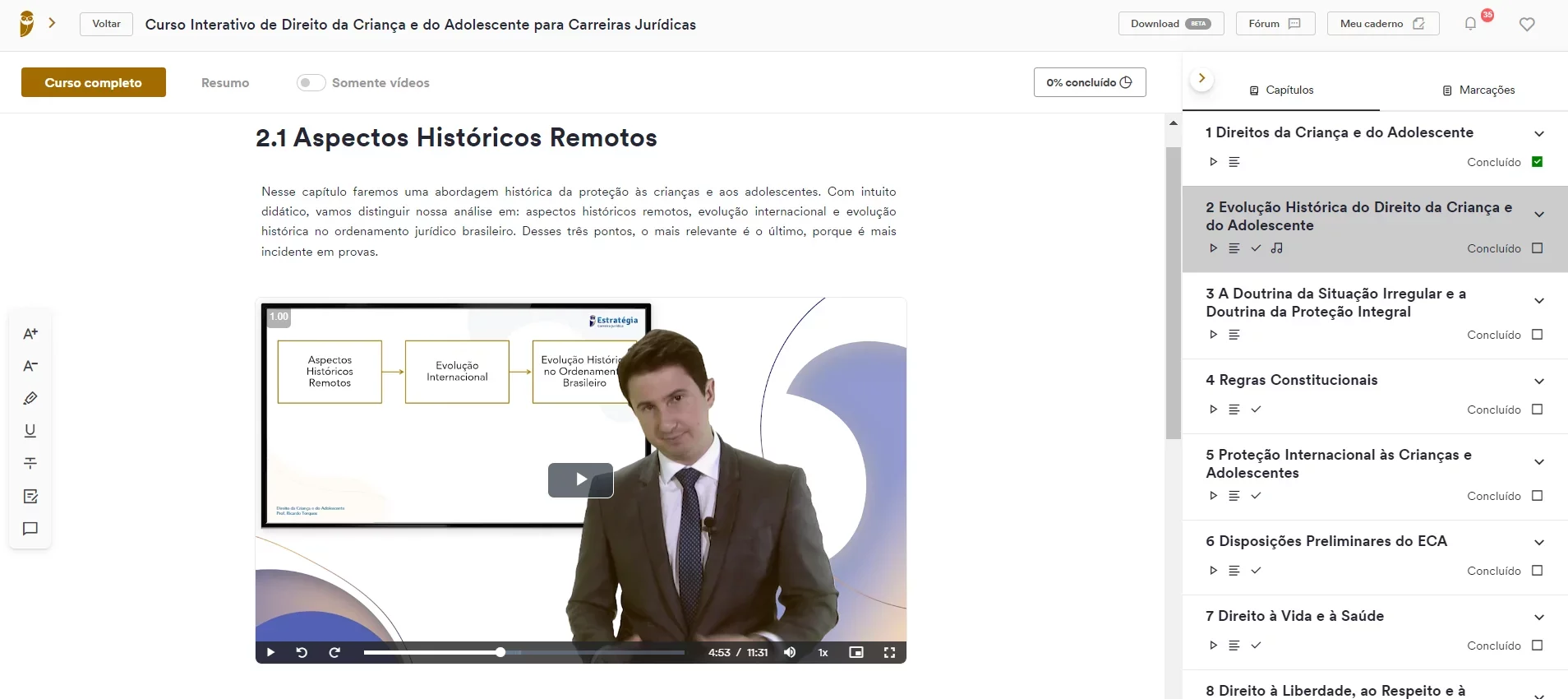The width and height of the screenshot is (1568, 699).
Task: Select the strikethrough text tool
Action: click(30, 463)
